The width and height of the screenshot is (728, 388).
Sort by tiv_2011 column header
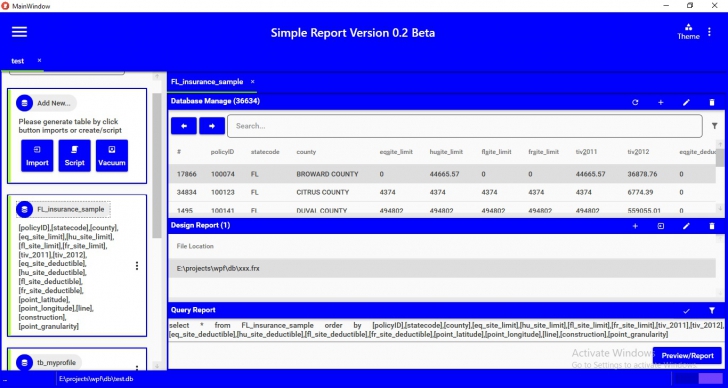point(586,152)
